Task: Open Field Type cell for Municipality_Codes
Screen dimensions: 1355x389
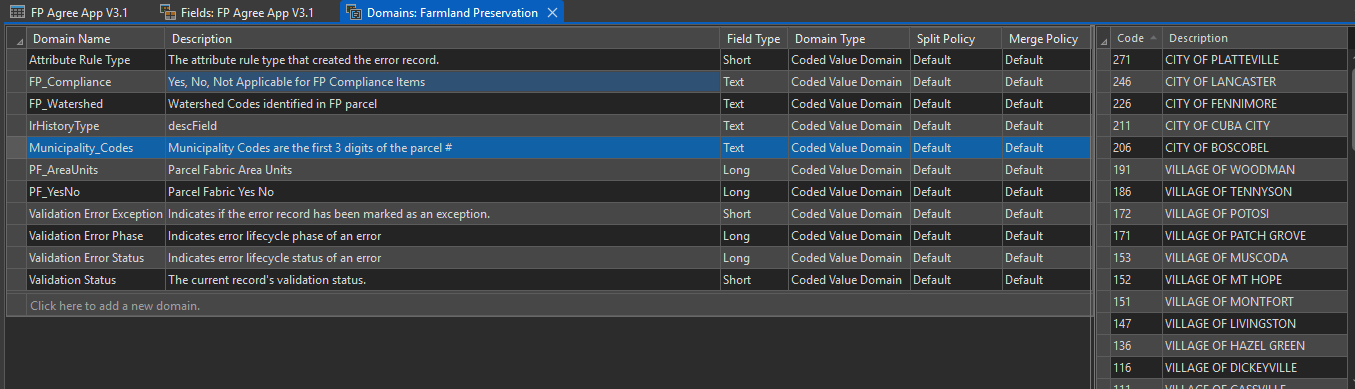Action: pos(753,148)
